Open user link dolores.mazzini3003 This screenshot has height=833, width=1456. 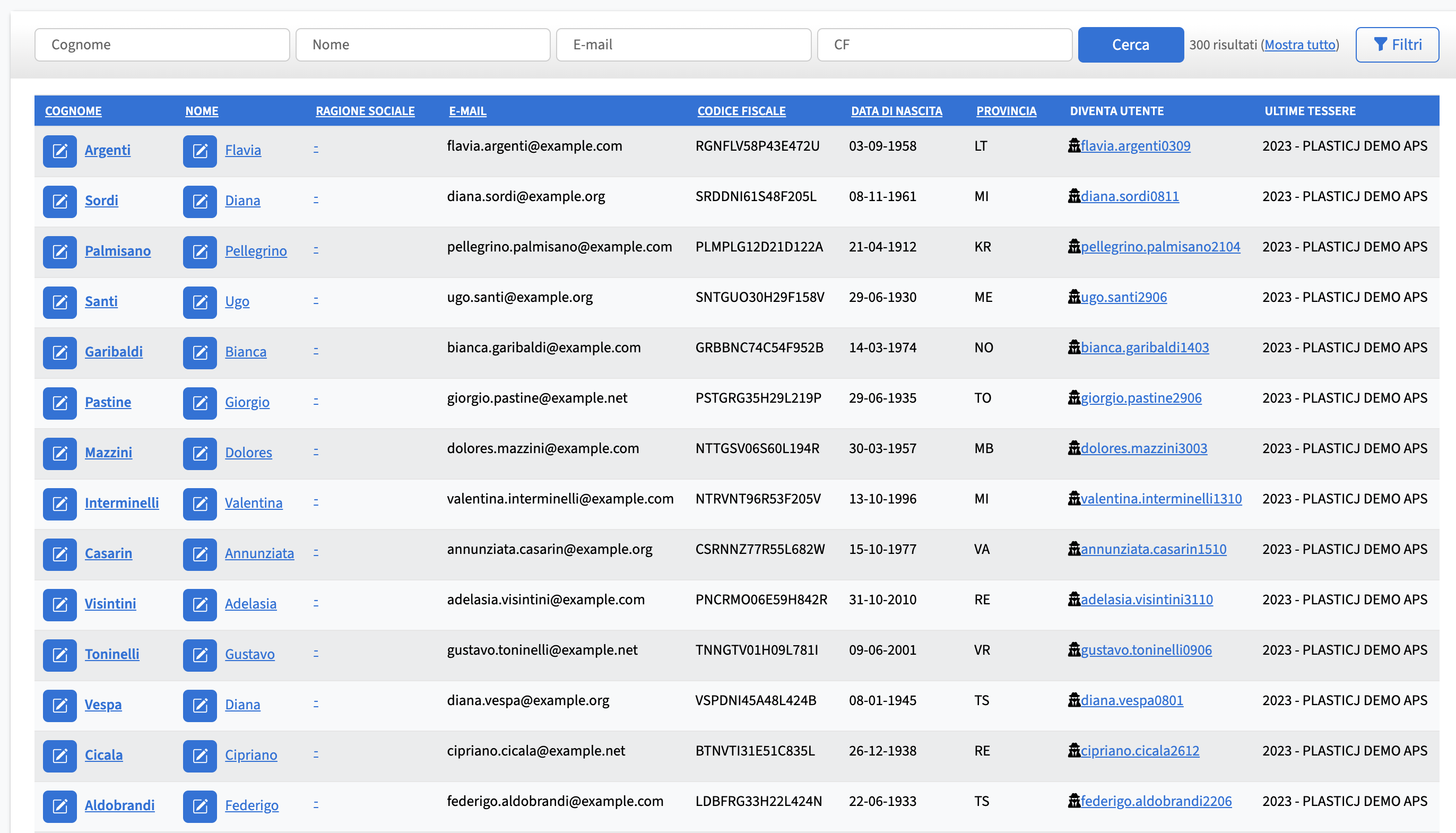coord(1144,448)
